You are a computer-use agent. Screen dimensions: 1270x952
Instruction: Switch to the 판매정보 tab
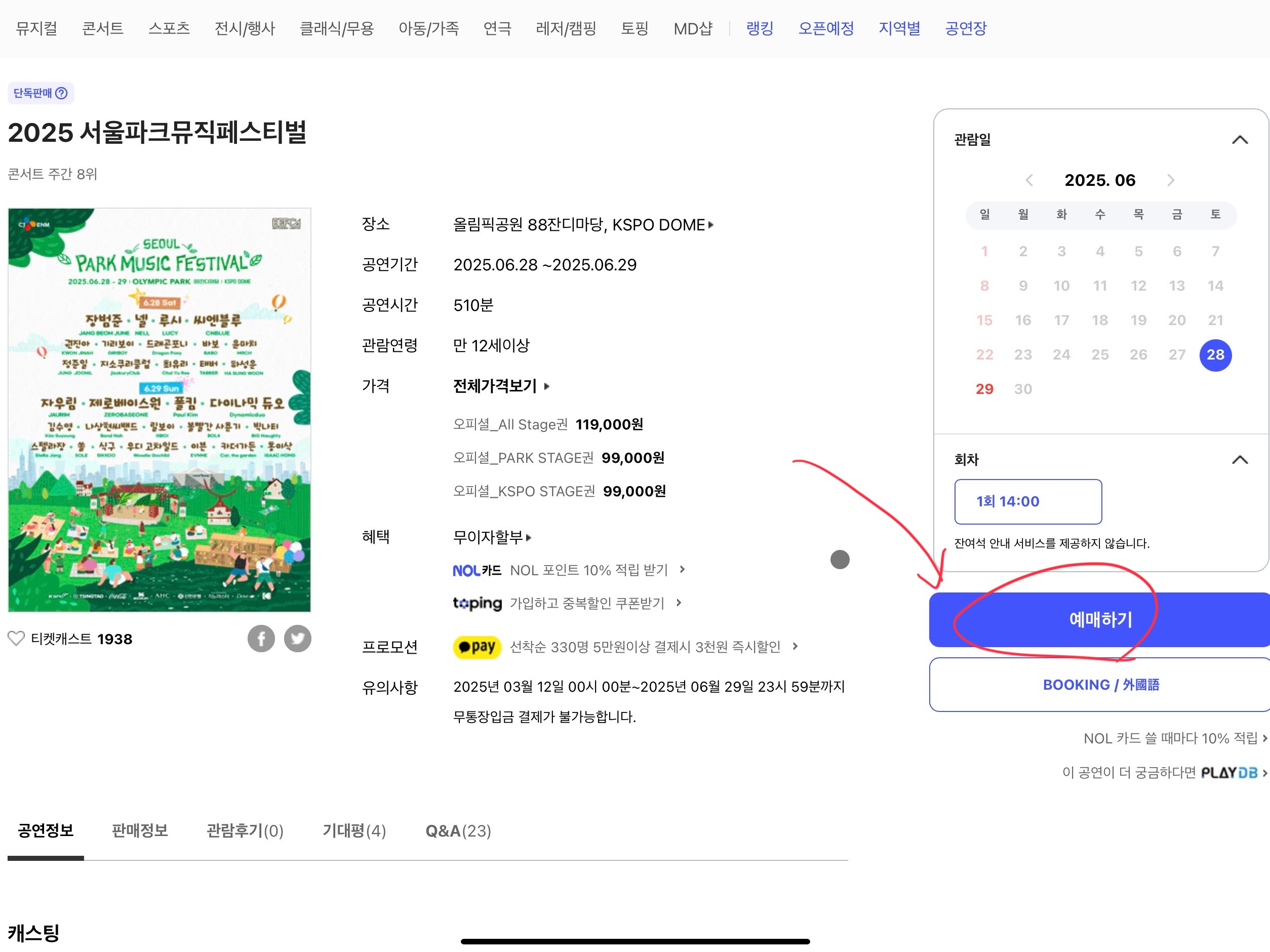click(x=140, y=830)
